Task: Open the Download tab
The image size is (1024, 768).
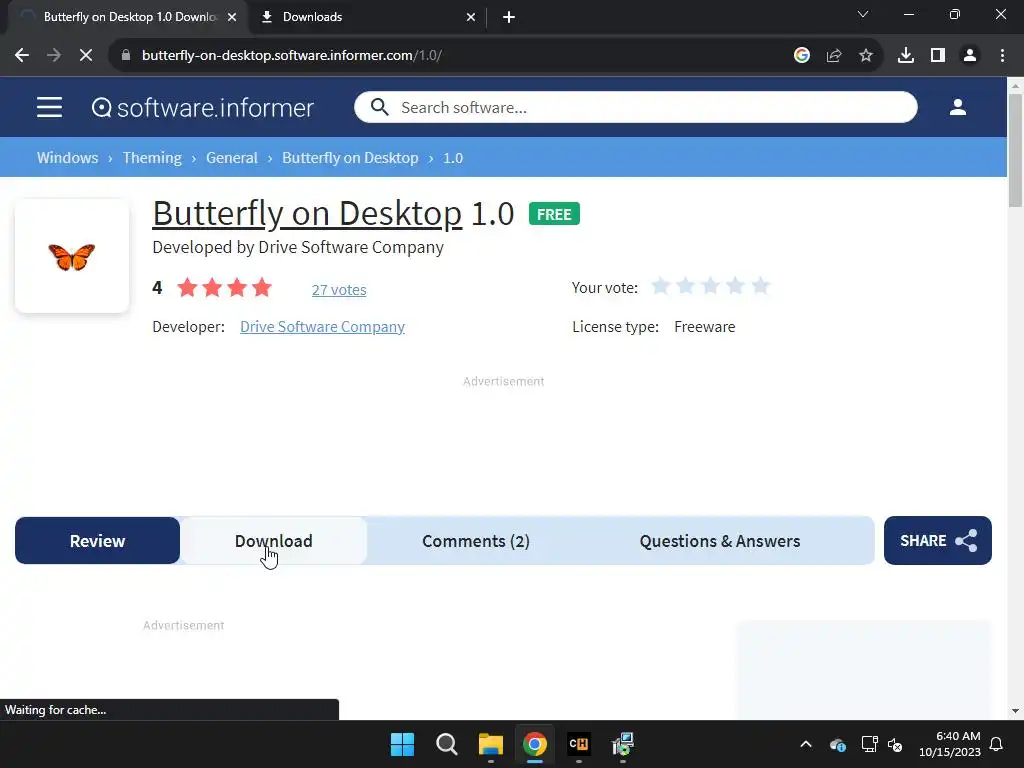Action: [274, 541]
